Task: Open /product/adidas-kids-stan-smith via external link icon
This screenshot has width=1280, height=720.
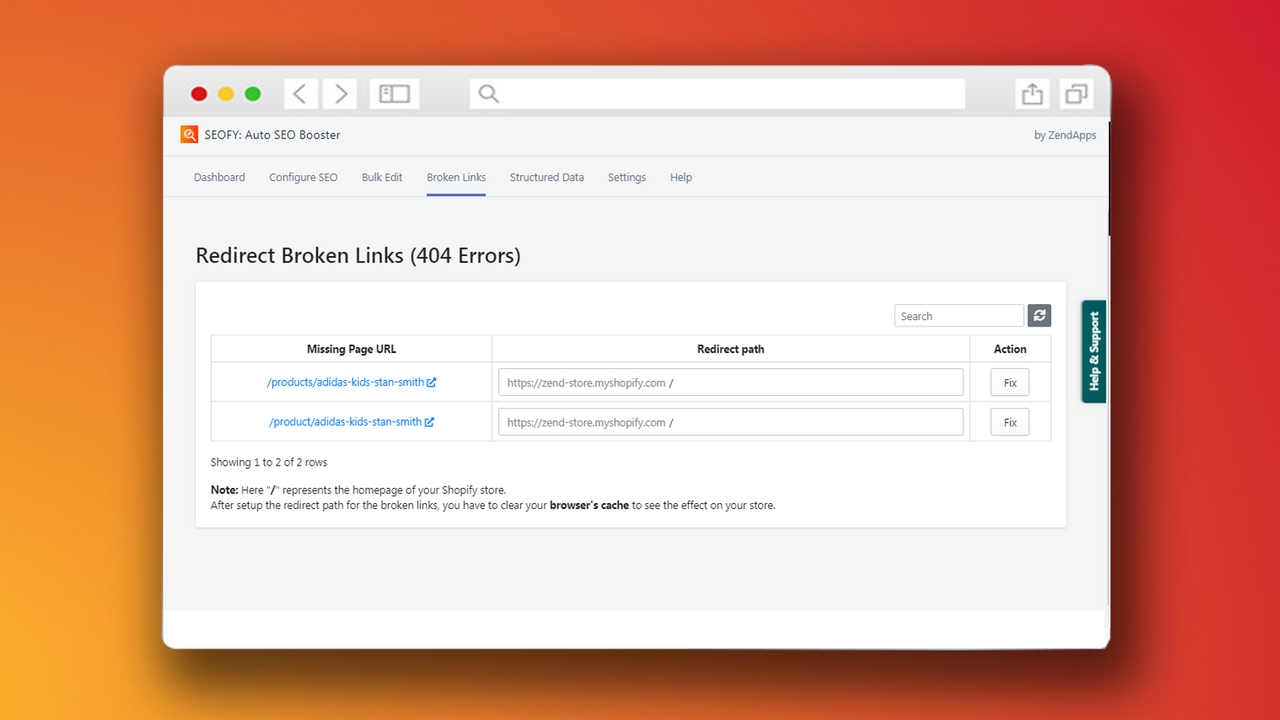Action: (x=430, y=421)
